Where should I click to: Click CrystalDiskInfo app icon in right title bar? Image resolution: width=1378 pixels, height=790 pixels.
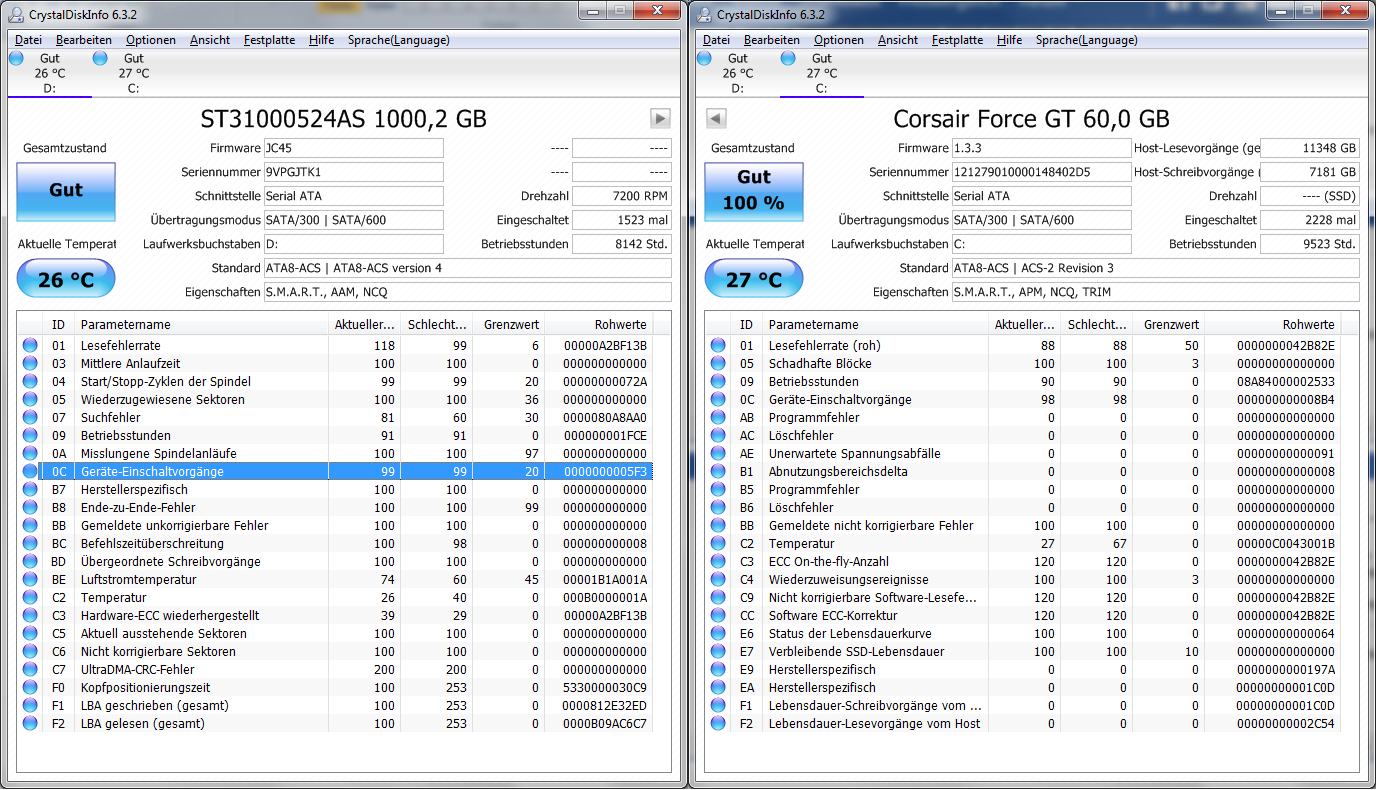click(704, 14)
